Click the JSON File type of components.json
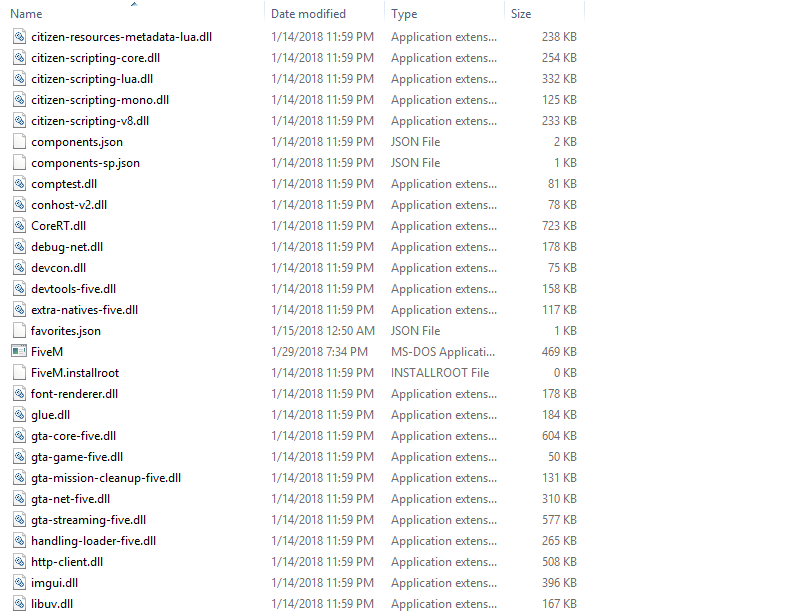The image size is (806, 615). point(415,142)
